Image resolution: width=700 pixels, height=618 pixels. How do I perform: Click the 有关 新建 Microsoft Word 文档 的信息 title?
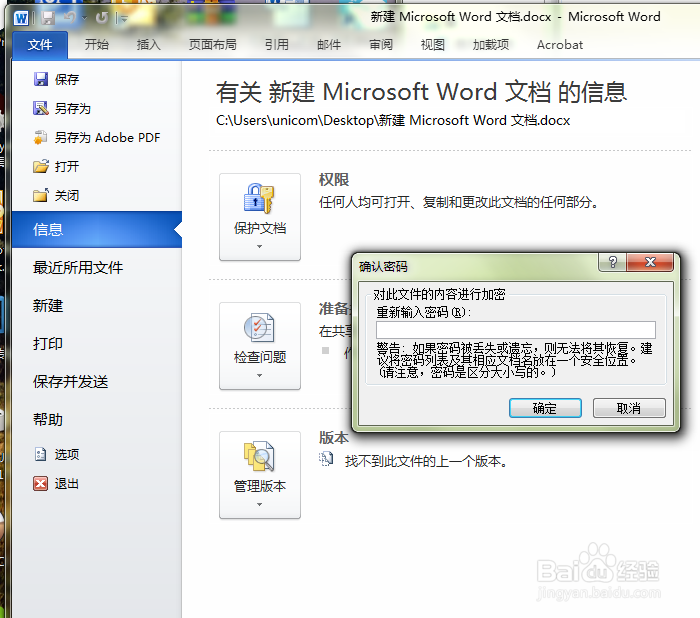click(x=421, y=92)
